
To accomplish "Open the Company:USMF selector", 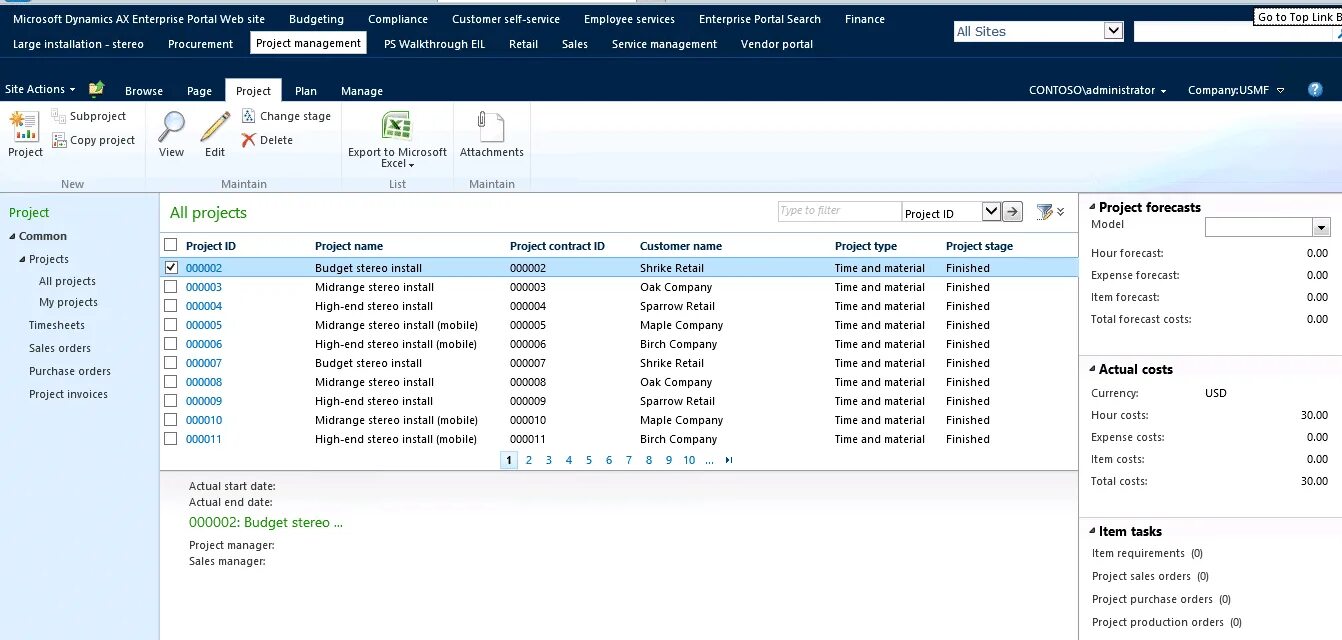I will pyautogui.click(x=1236, y=90).
